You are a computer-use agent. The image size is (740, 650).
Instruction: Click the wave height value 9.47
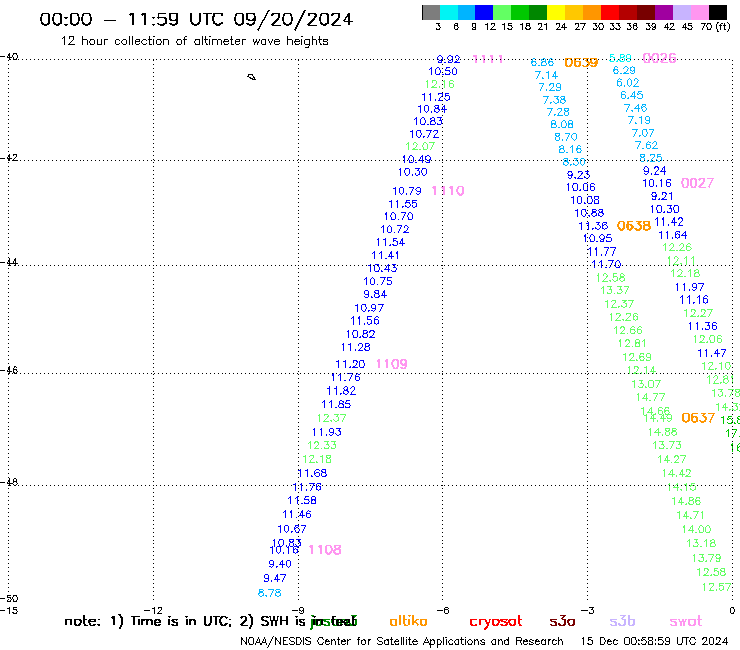(275, 578)
